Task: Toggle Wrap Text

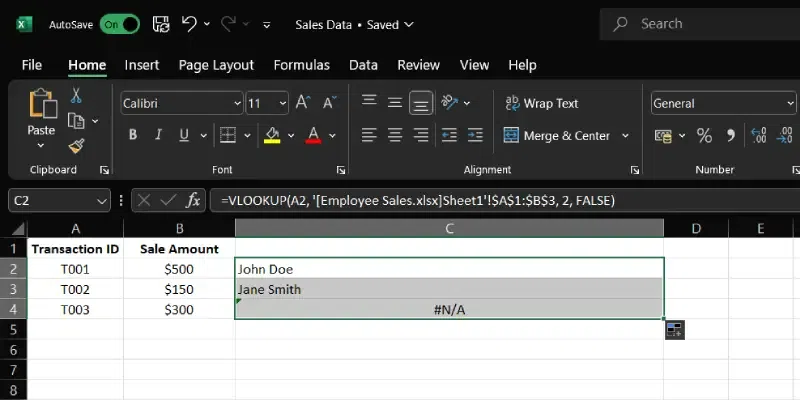Action: tap(542, 104)
